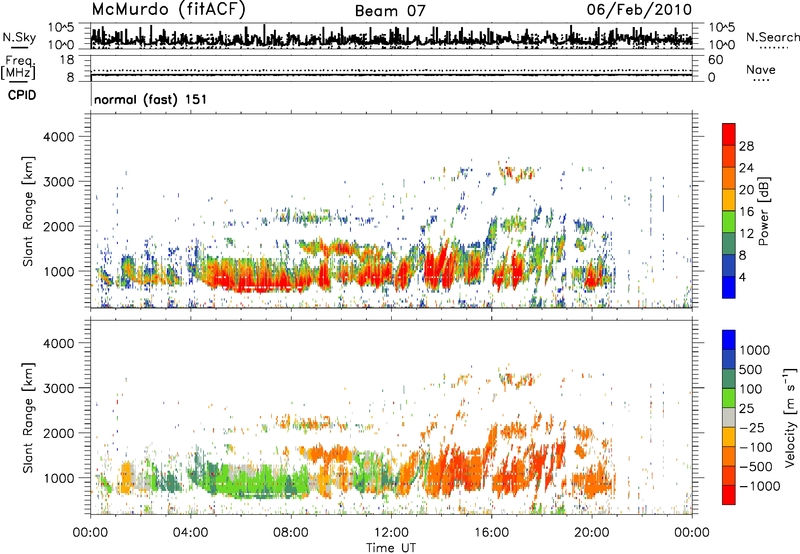Click the "McMurdo (fitACF)" plot title
Image resolution: width=800 pixels, height=554 pixels.
(168, 10)
